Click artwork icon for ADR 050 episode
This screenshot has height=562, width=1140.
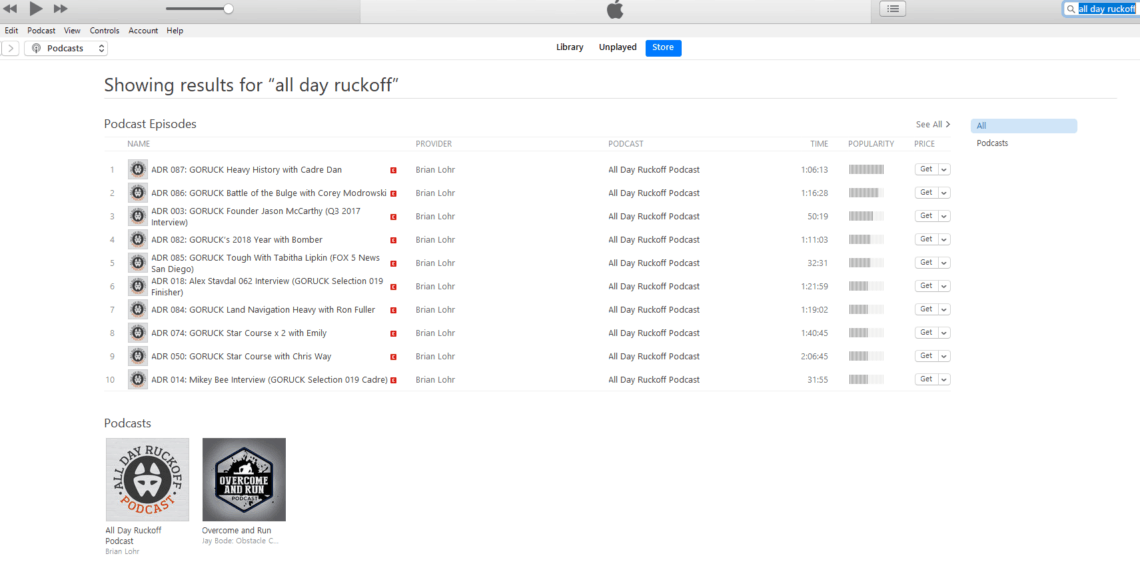coord(137,356)
